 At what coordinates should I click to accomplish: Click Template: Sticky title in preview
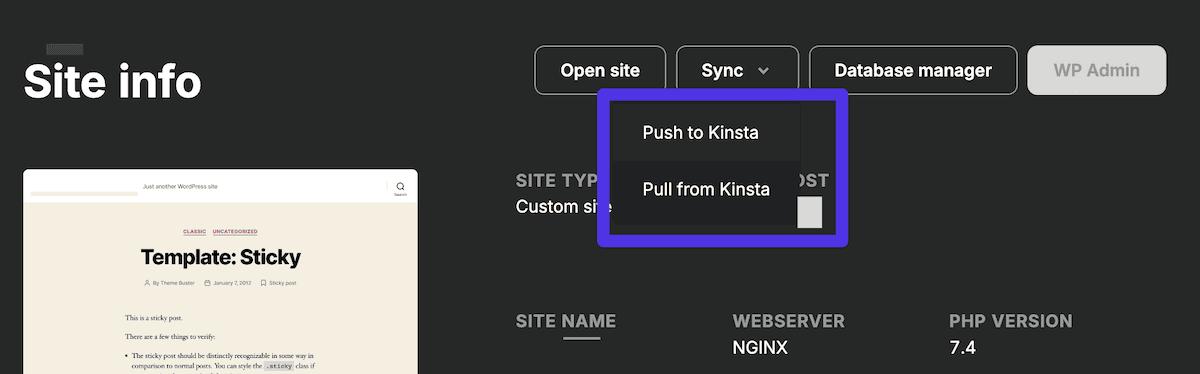(220, 257)
